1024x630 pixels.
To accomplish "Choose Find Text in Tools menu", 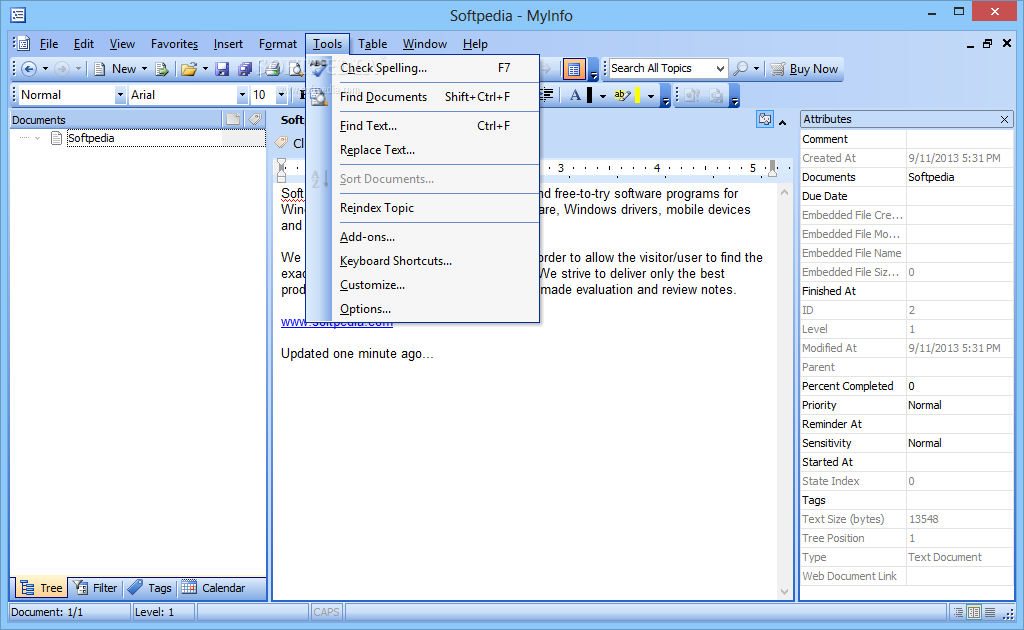I will click(423, 126).
